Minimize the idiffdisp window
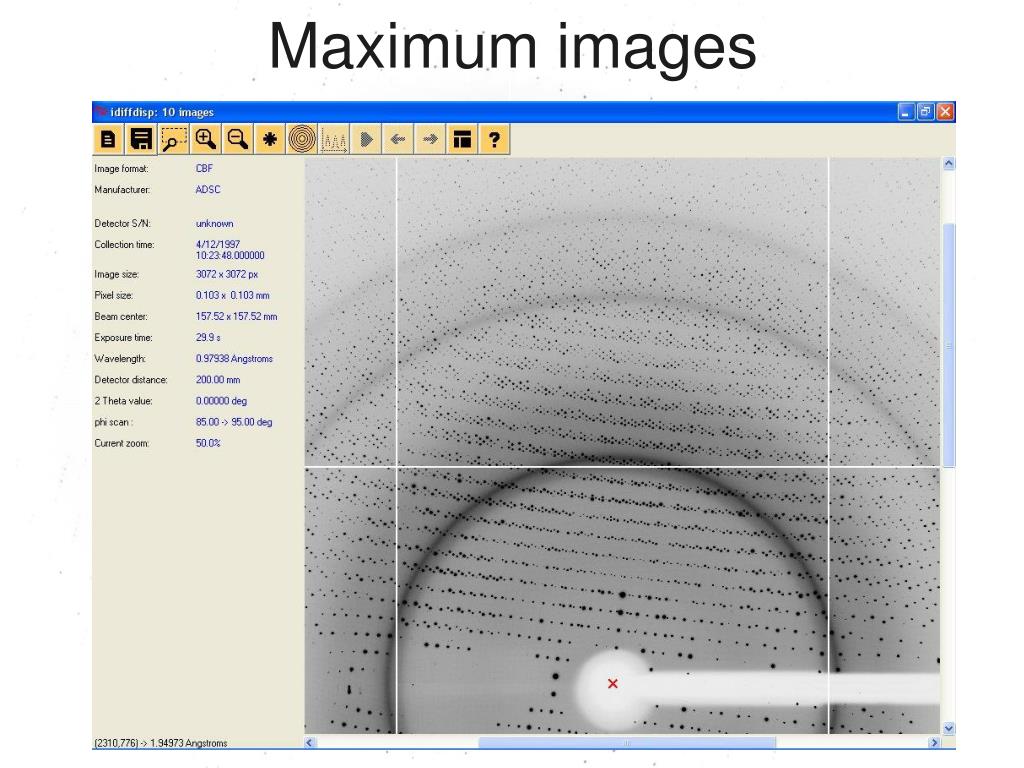This screenshot has height=768, width=1024. 905,112
